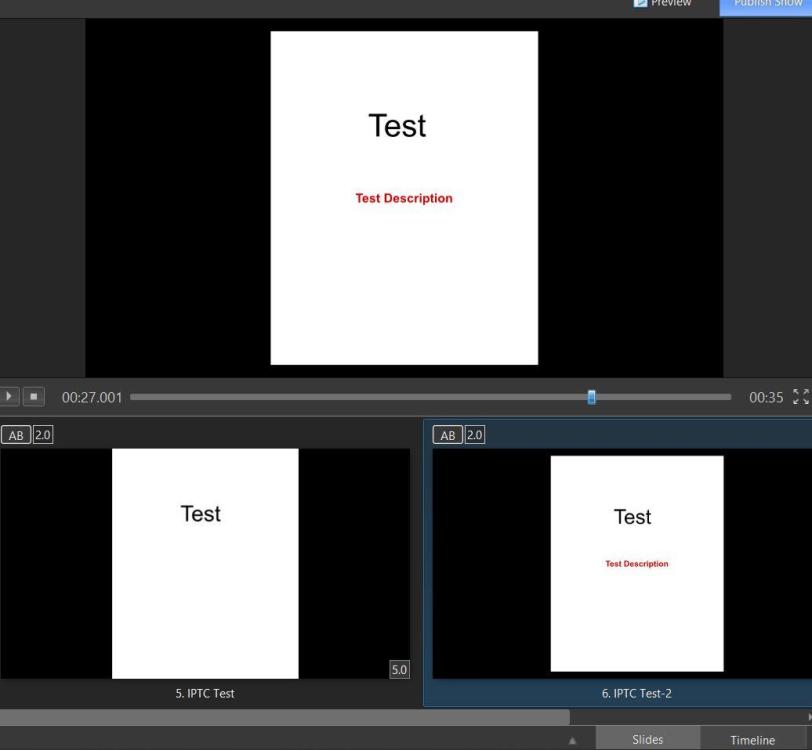Open AB transition icon on slide 5
Screen dimensions: 812x750
tap(16, 435)
